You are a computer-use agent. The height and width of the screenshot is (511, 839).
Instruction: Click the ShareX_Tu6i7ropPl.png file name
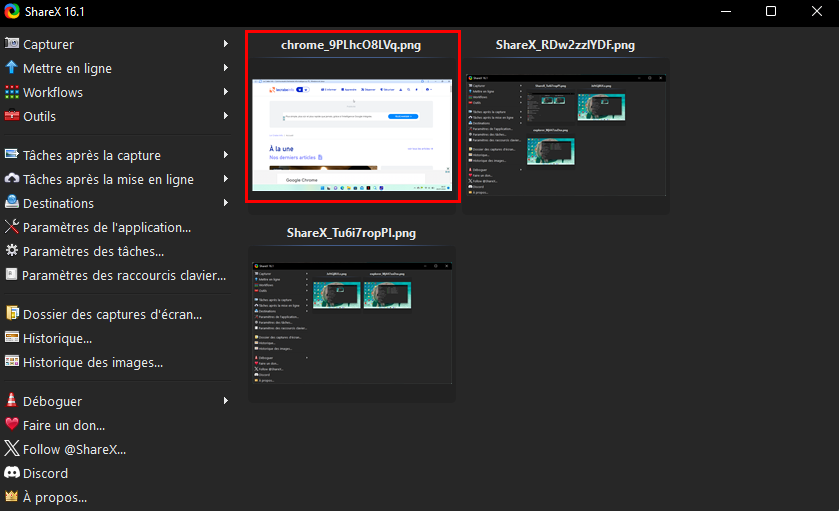pos(351,233)
